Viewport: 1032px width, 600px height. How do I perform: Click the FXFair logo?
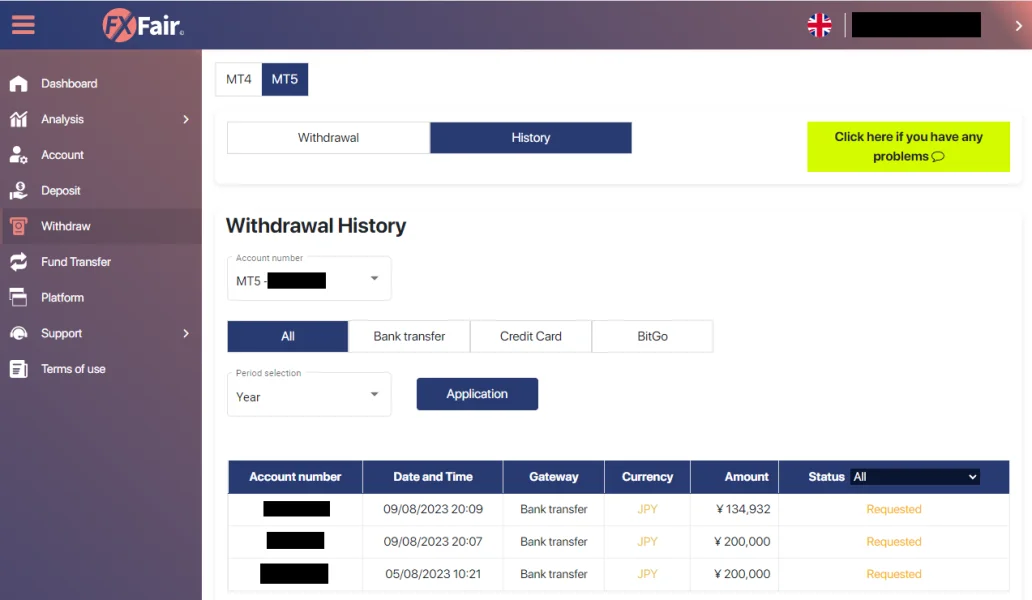pos(143,26)
